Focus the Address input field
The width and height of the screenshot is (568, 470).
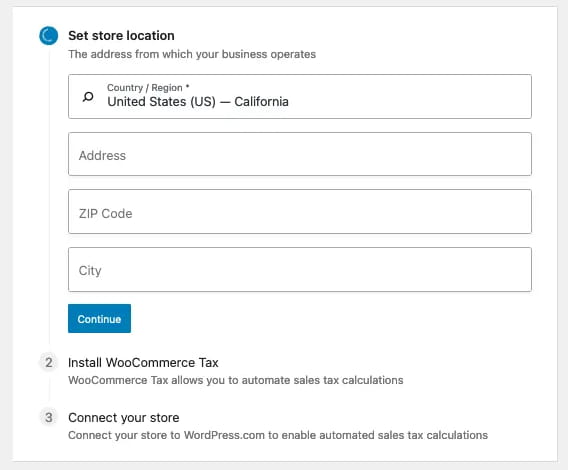pos(300,154)
